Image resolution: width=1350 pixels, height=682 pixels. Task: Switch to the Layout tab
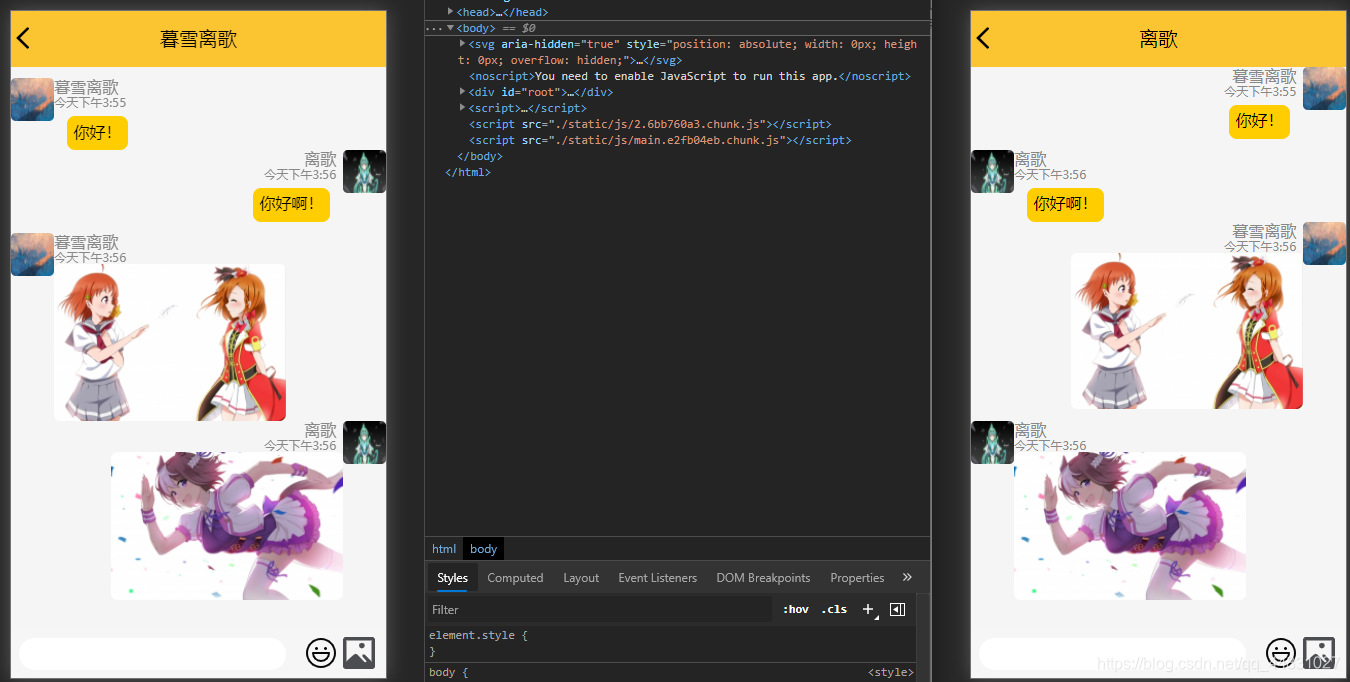(x=581, y=578)
